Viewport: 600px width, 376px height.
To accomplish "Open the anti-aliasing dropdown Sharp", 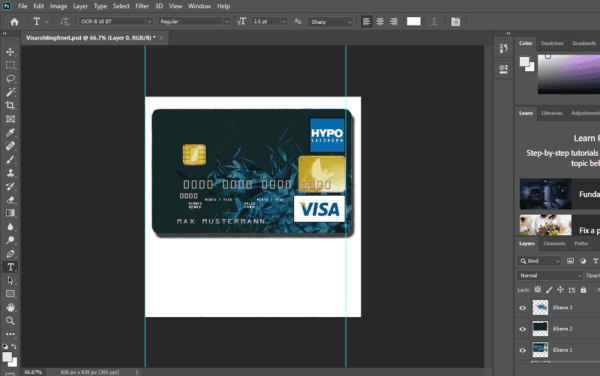I will pyautogui.click(x=330, y=22).
